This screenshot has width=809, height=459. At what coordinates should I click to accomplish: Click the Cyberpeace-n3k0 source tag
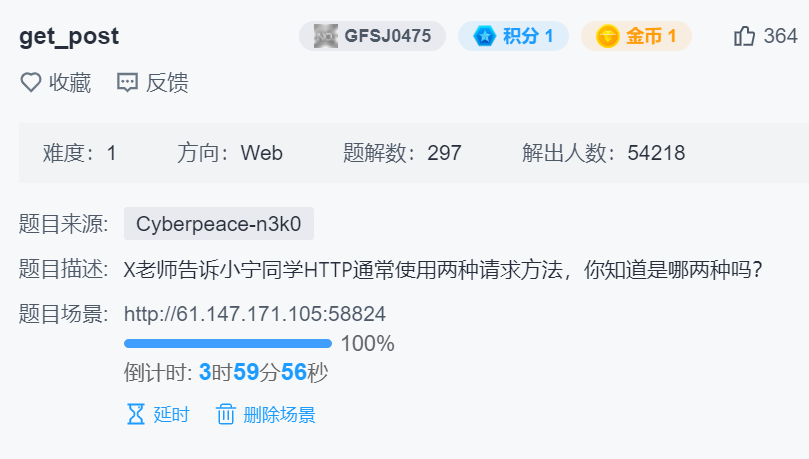point(219,224)
